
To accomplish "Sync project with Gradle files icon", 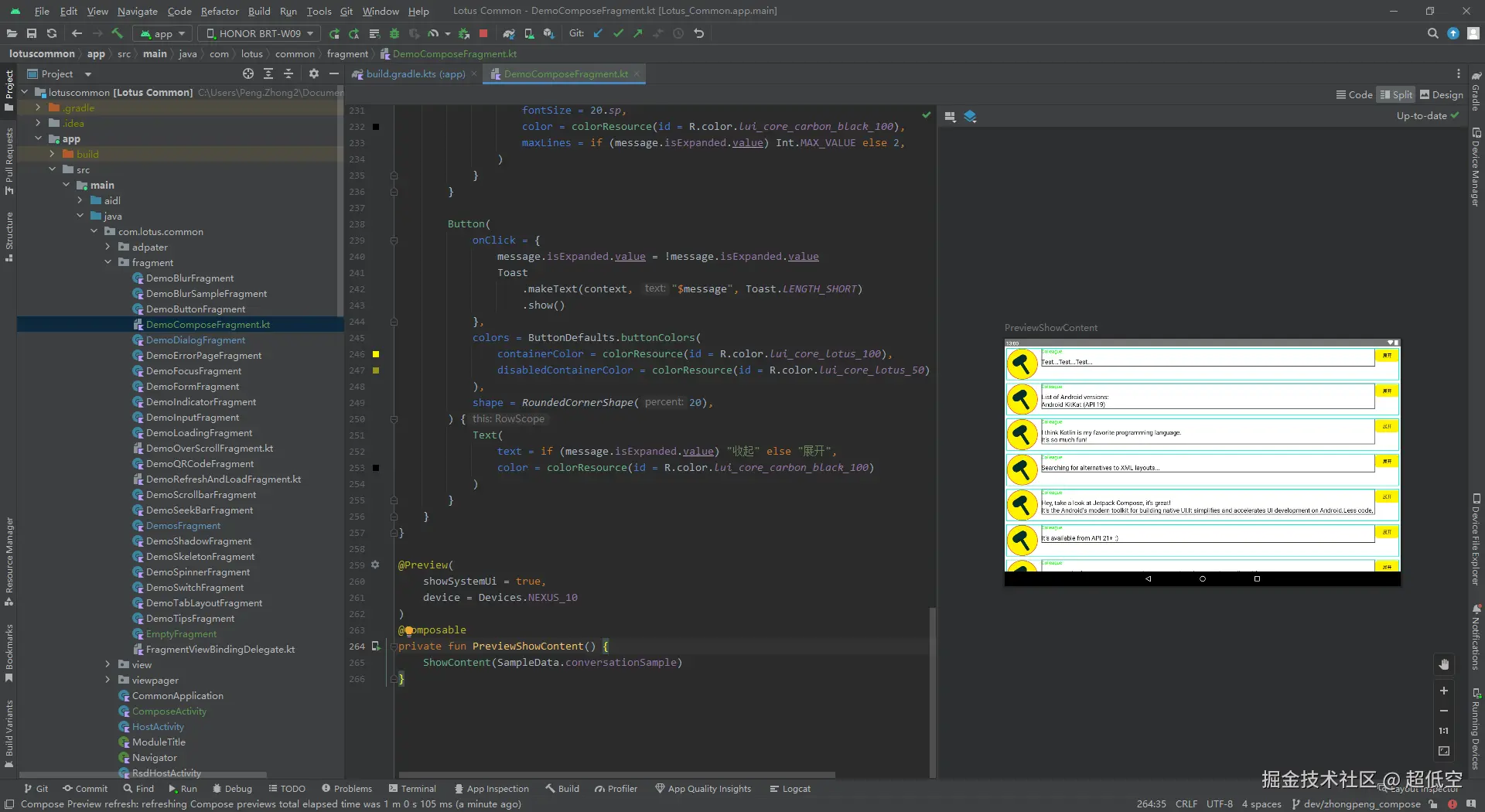I will [x=508, y=33].
